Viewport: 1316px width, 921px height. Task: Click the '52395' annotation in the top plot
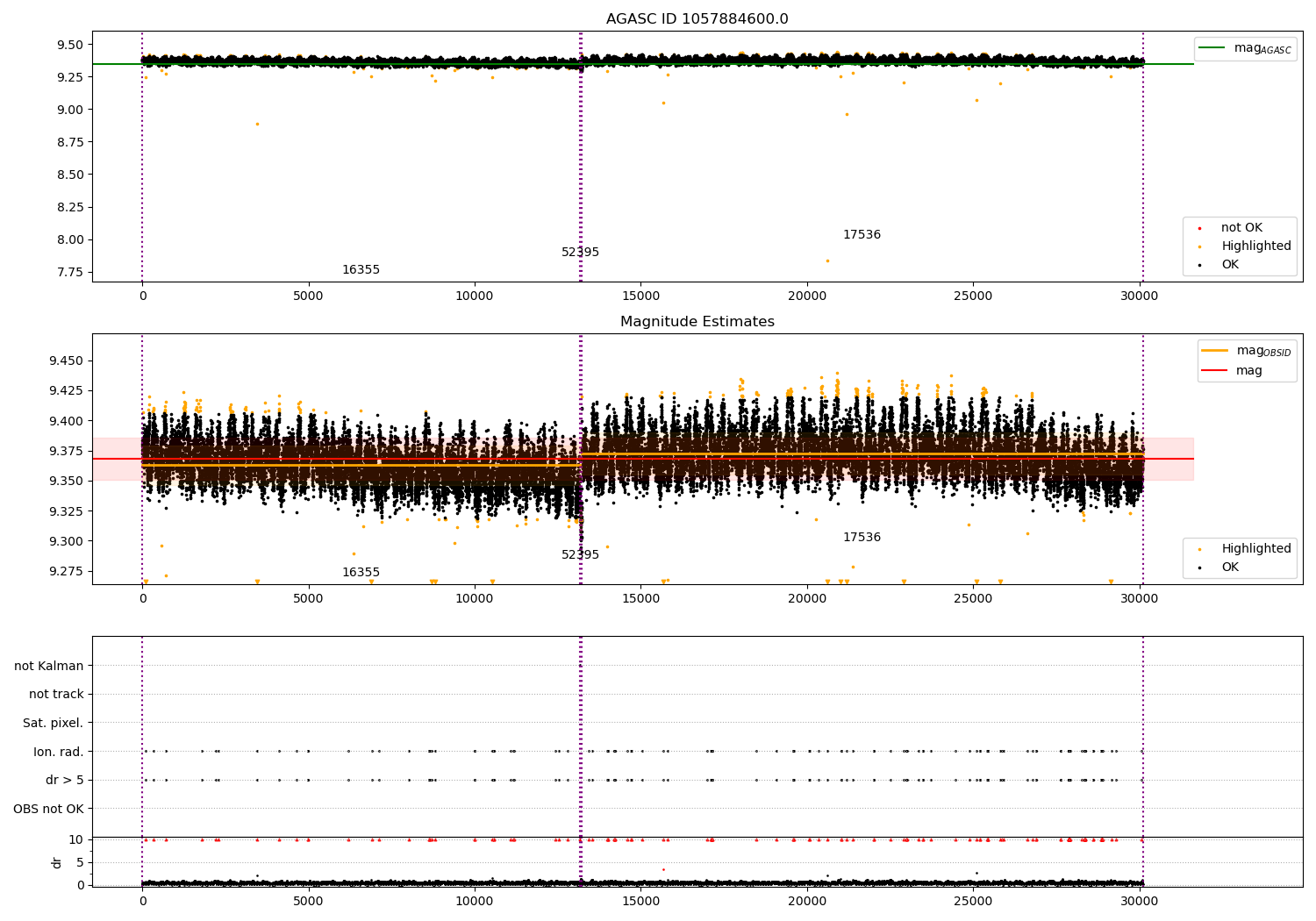click(x=580, y=253)
